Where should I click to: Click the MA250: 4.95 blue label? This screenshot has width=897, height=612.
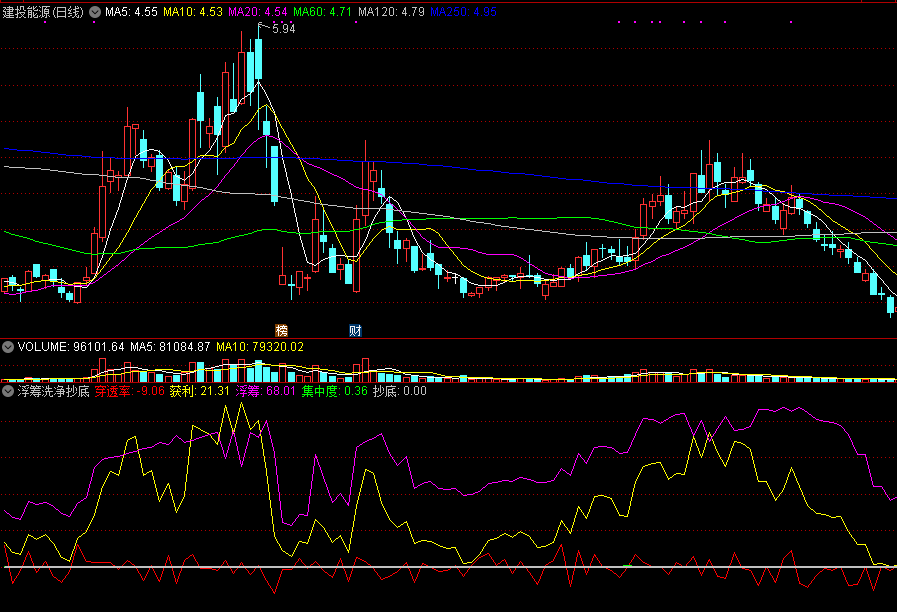[x=463, y=12]
